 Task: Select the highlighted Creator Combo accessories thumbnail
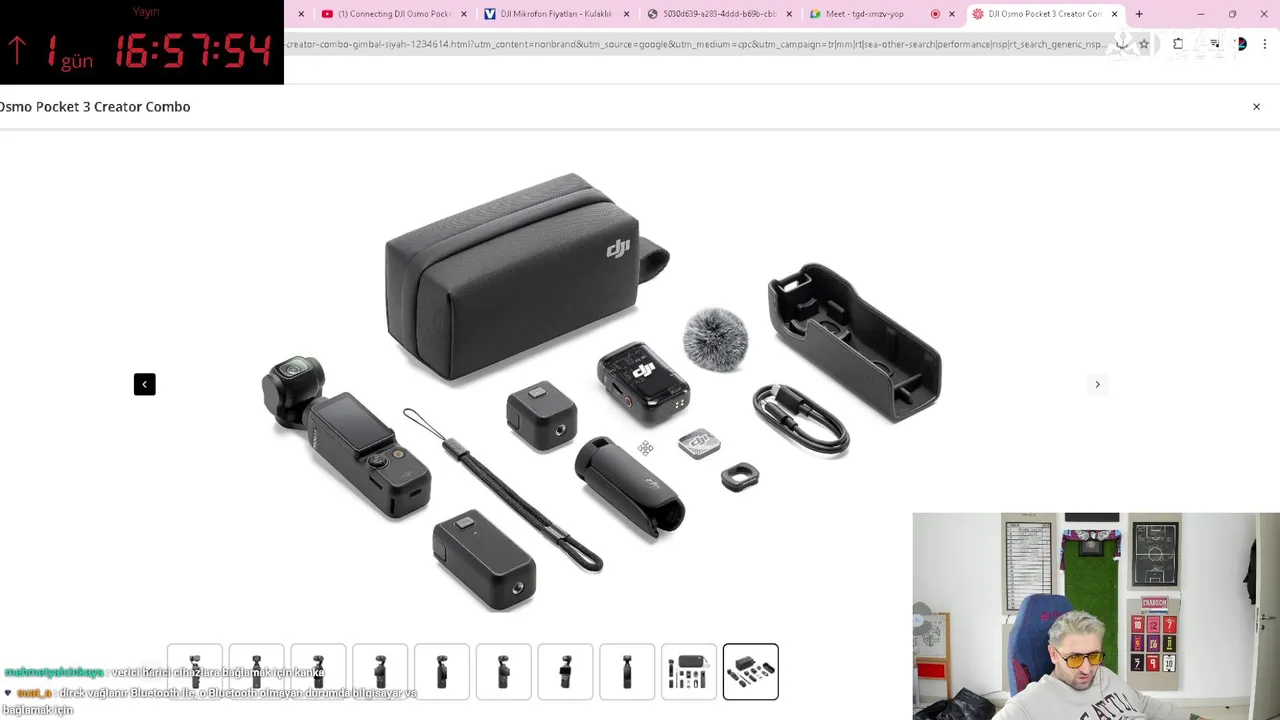(x=750, y=671)
